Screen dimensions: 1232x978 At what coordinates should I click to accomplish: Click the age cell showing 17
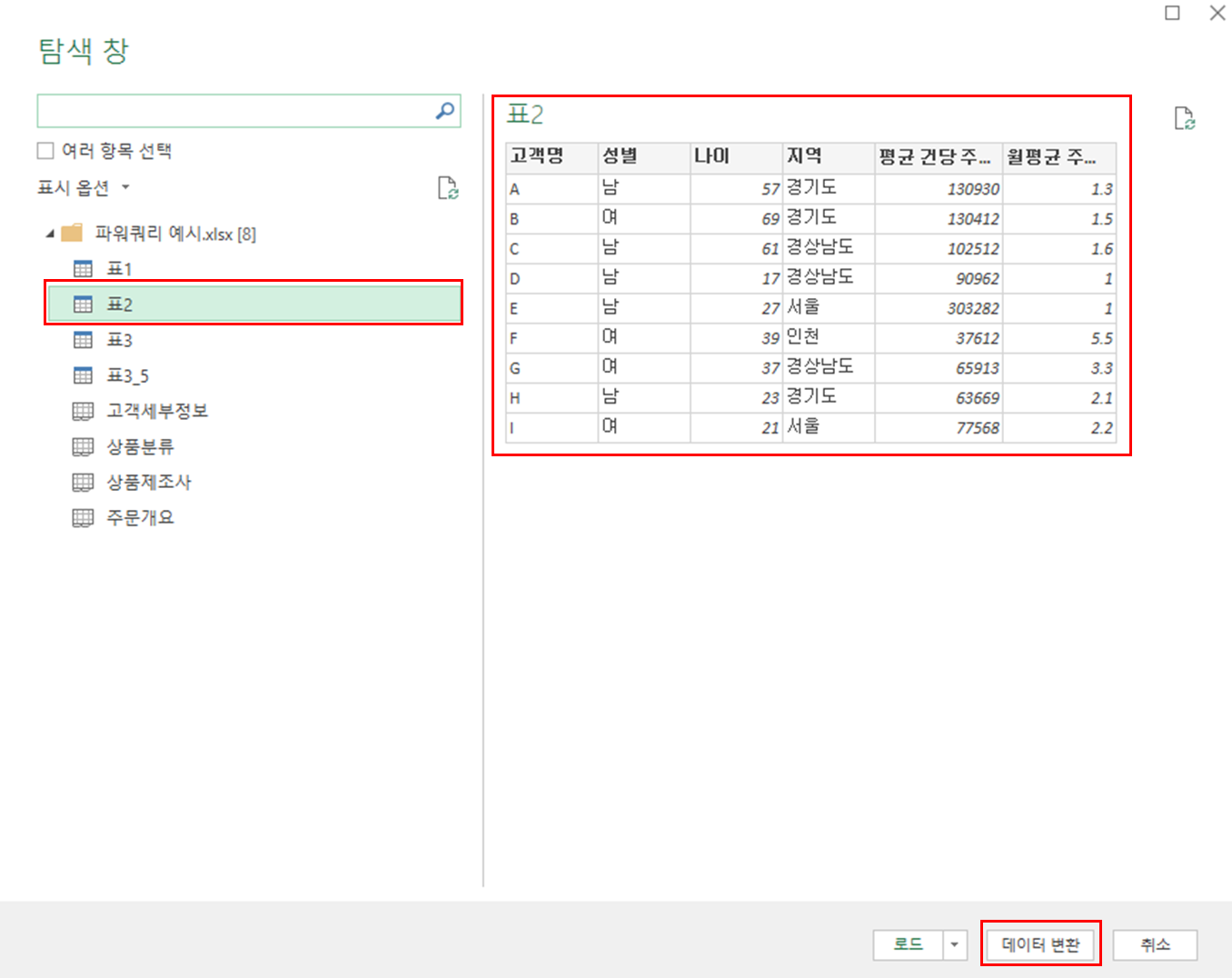click(x=737, y=278)
